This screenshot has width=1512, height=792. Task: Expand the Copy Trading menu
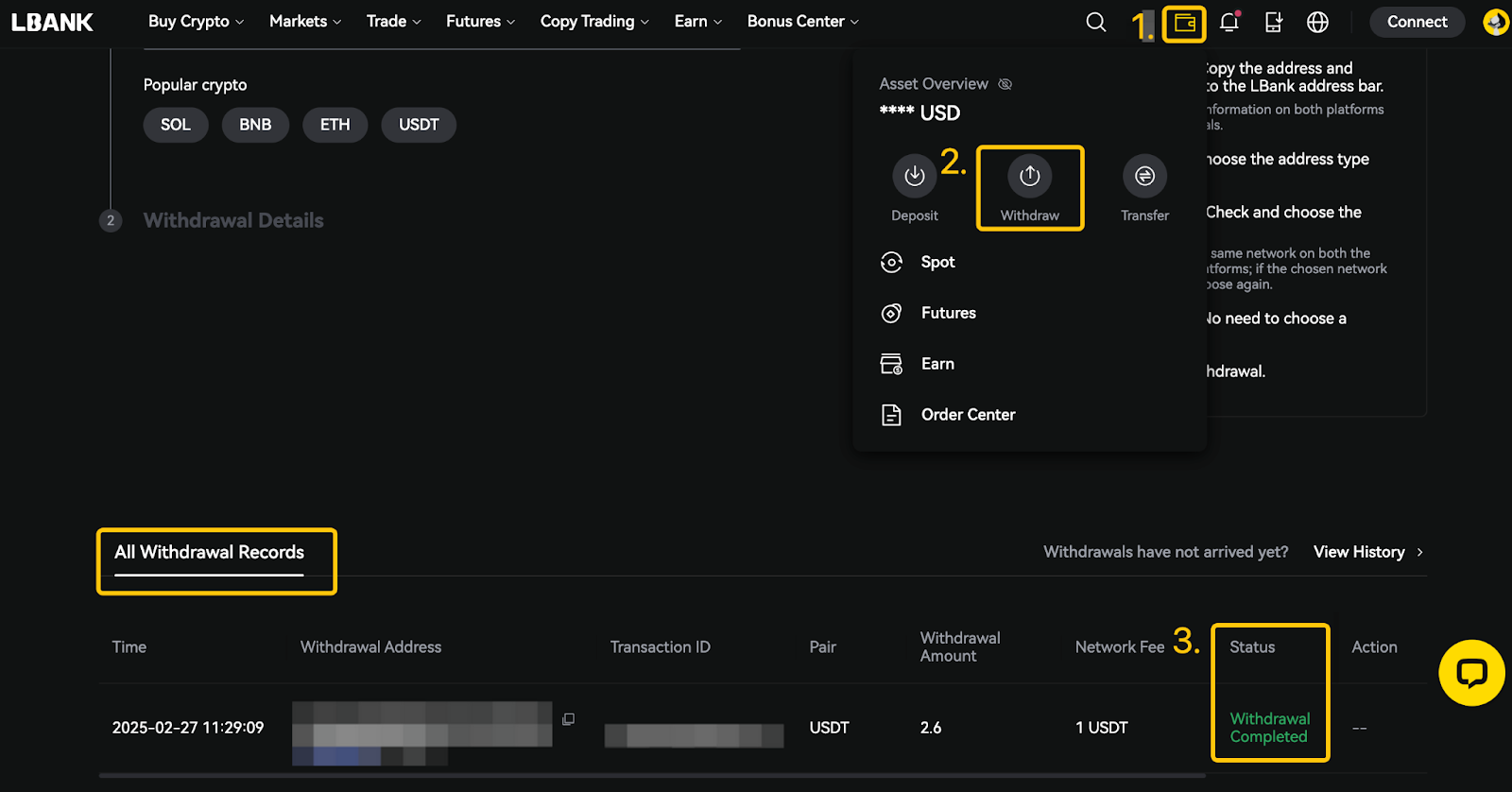(594, 22)
